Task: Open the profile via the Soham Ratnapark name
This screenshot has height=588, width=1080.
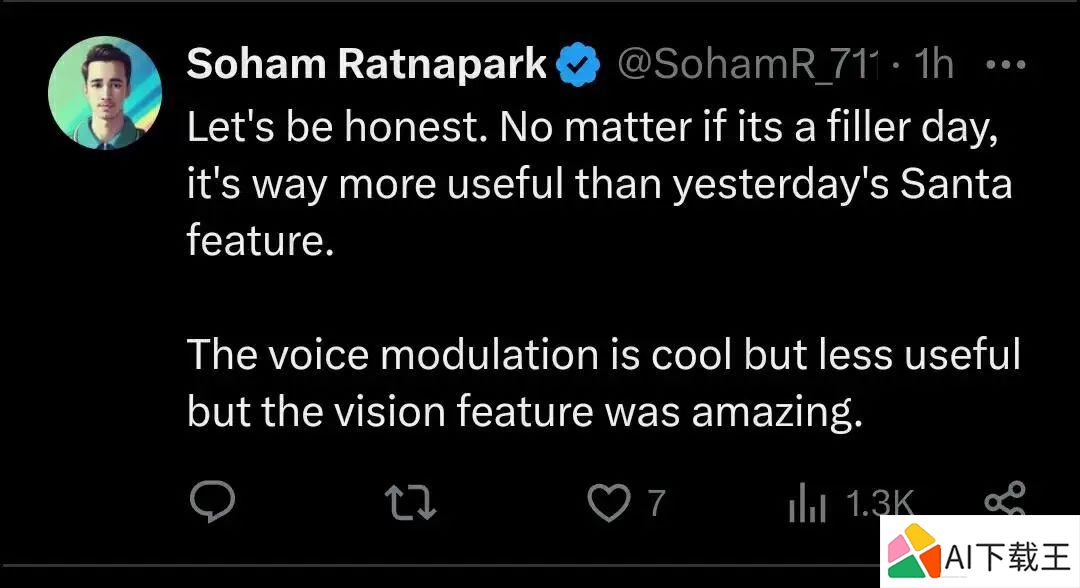Action: (366, 64)
